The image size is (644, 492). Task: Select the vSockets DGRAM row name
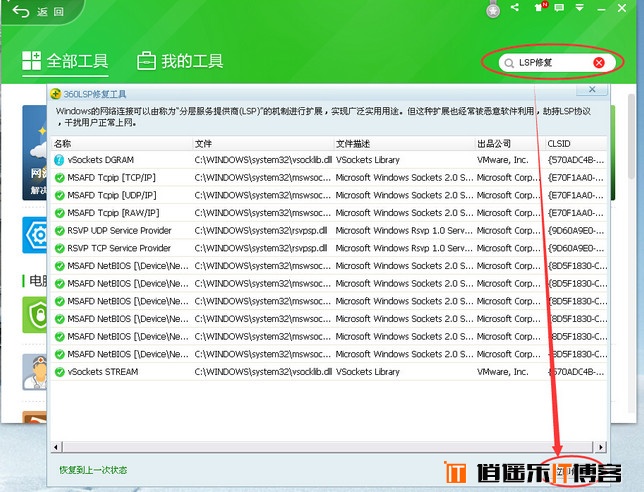click(x=101, y=160)
